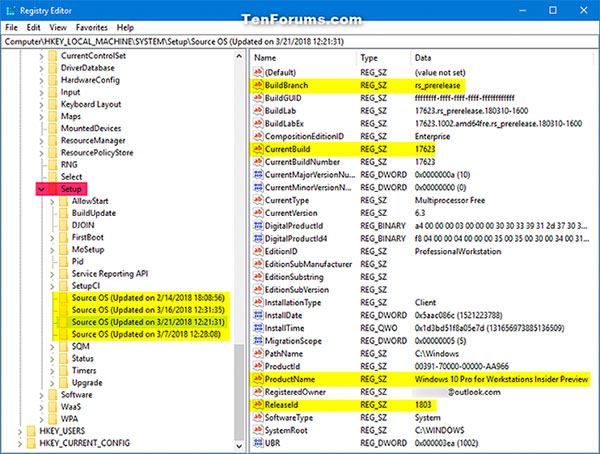Click the HardwareConfig folder icon
The width and height of the screenshot is (600, 454).
pos(53,80)
